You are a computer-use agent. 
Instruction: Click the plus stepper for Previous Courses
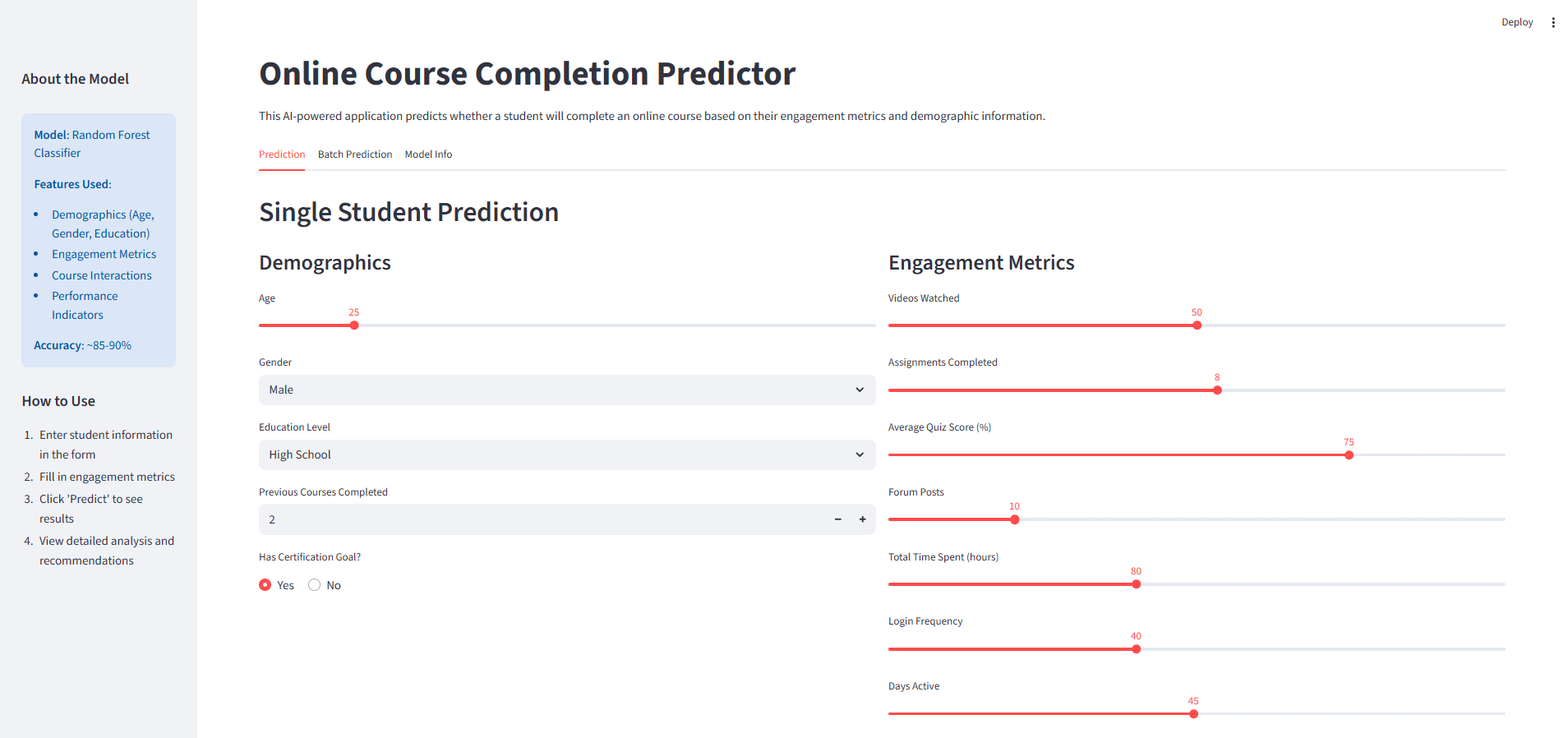(x=862, y=519)
